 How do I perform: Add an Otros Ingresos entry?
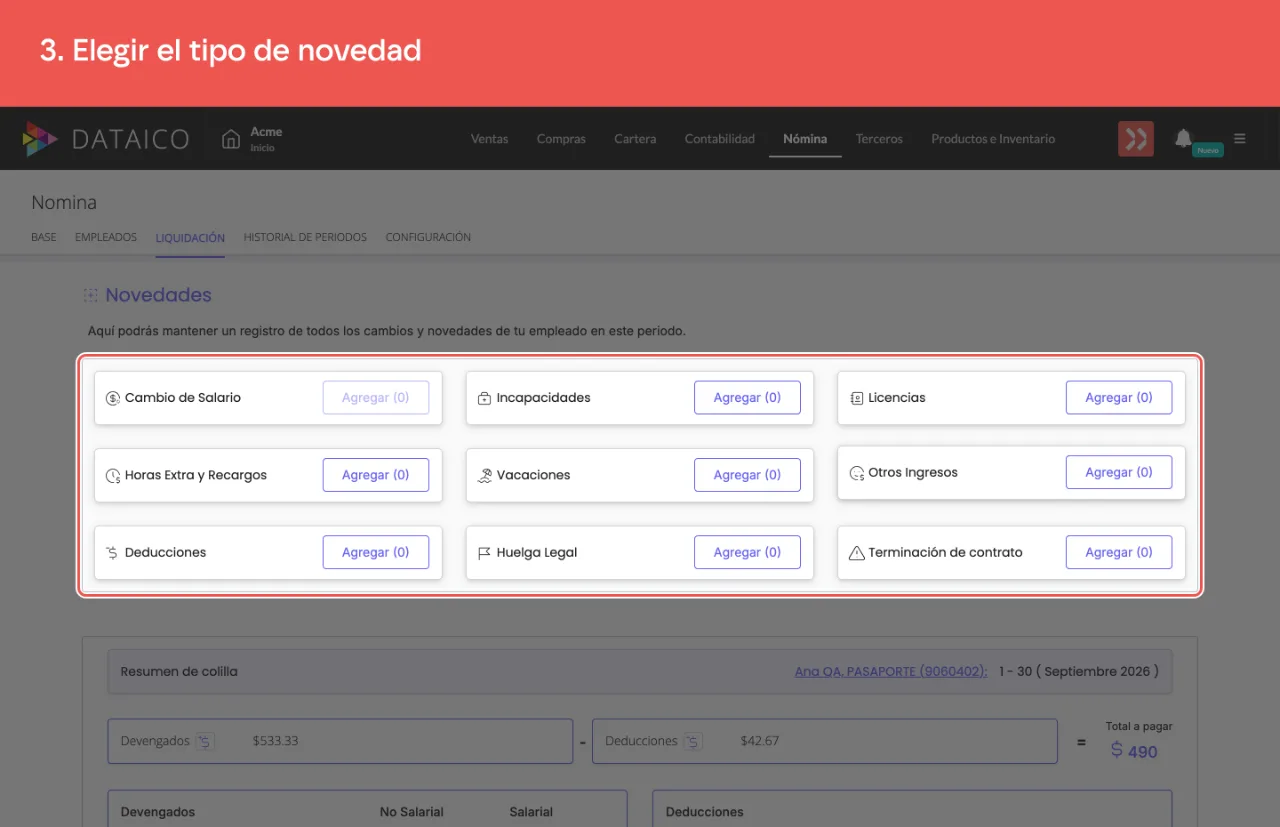click(x=1119, y=472)
